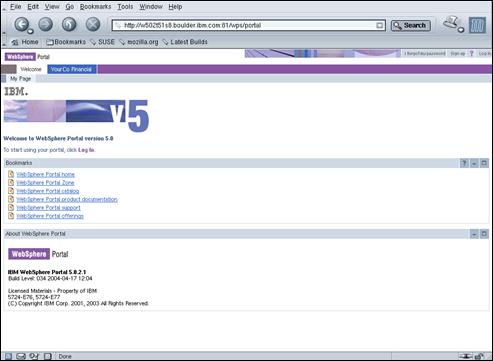The width and height of the screenshot is (493, 361).
Task: Reload the page with the Reload button
Action: tap(69, 24)
